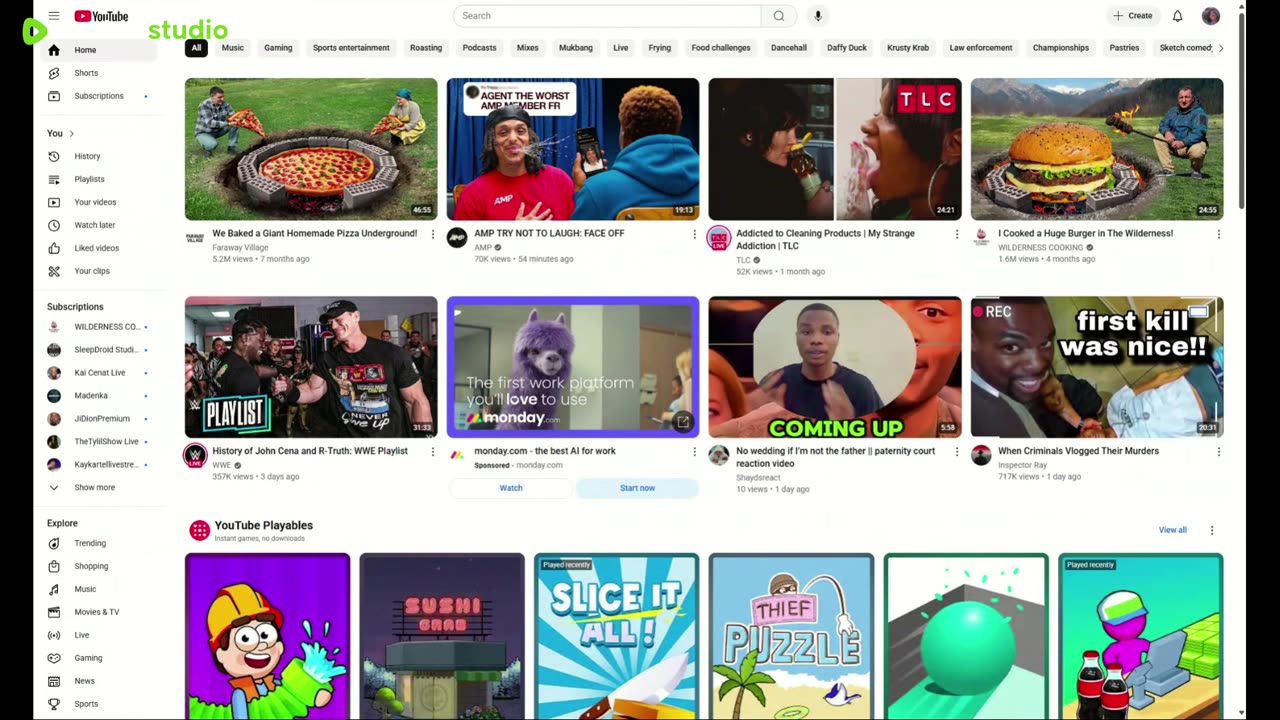
Task: Select the Music filter chip
Action: (x=232, y=48)
